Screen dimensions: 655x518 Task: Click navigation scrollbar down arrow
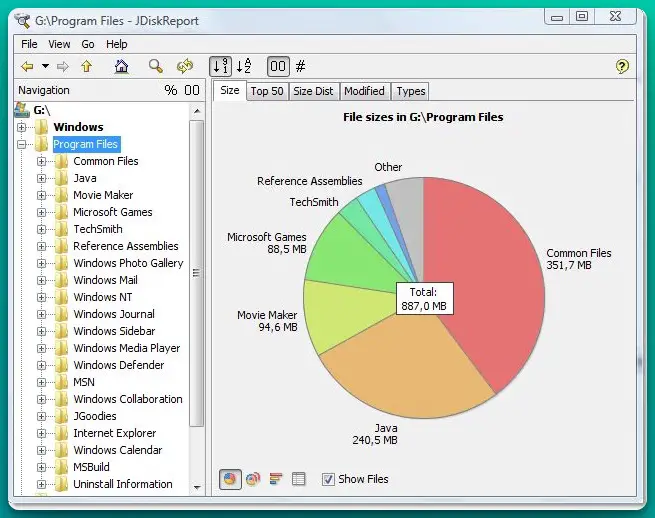pos(197,488)
